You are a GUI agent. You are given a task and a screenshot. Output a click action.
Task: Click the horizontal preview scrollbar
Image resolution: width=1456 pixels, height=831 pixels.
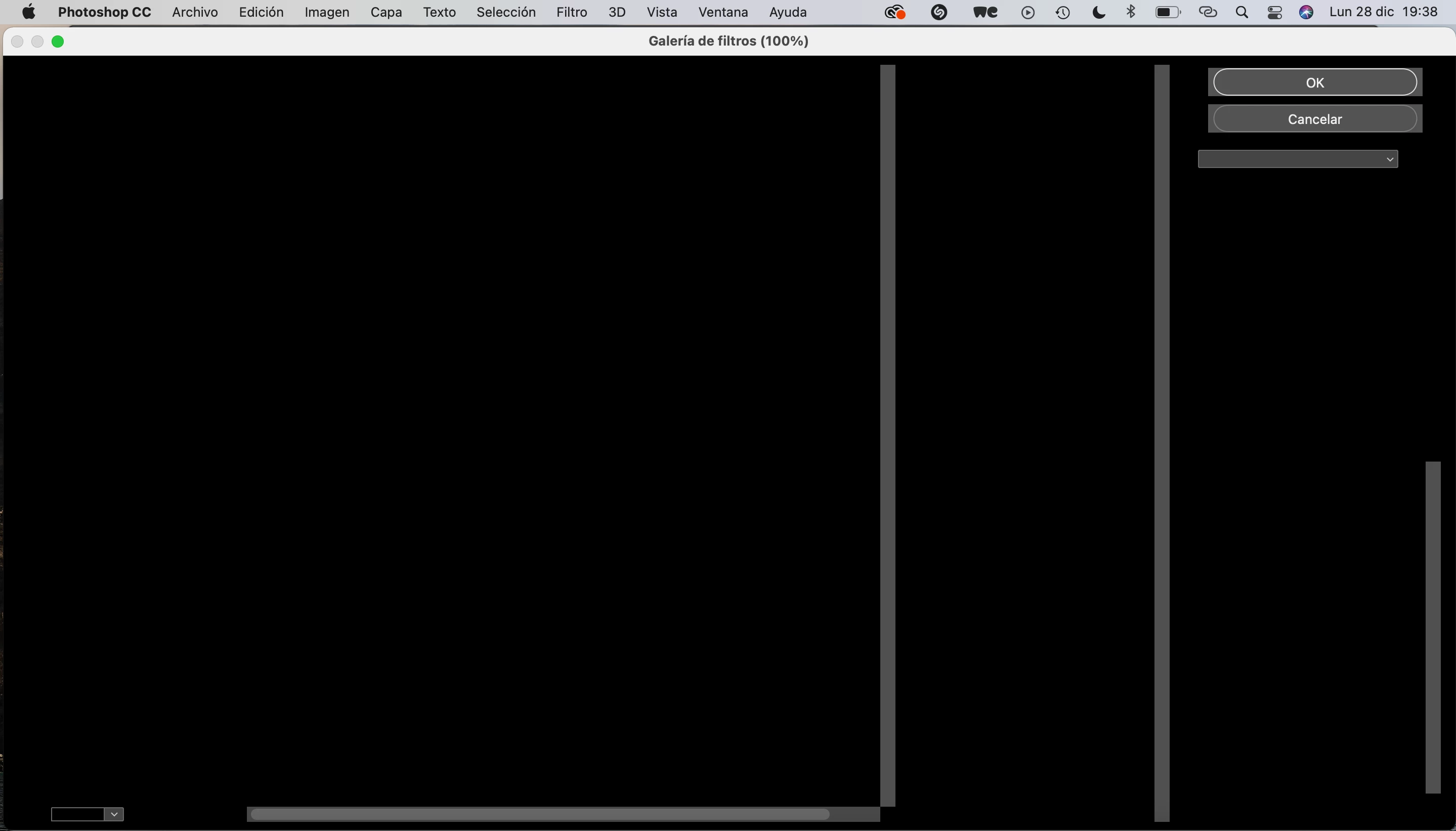pyautogui.click(x=540, y=814)
